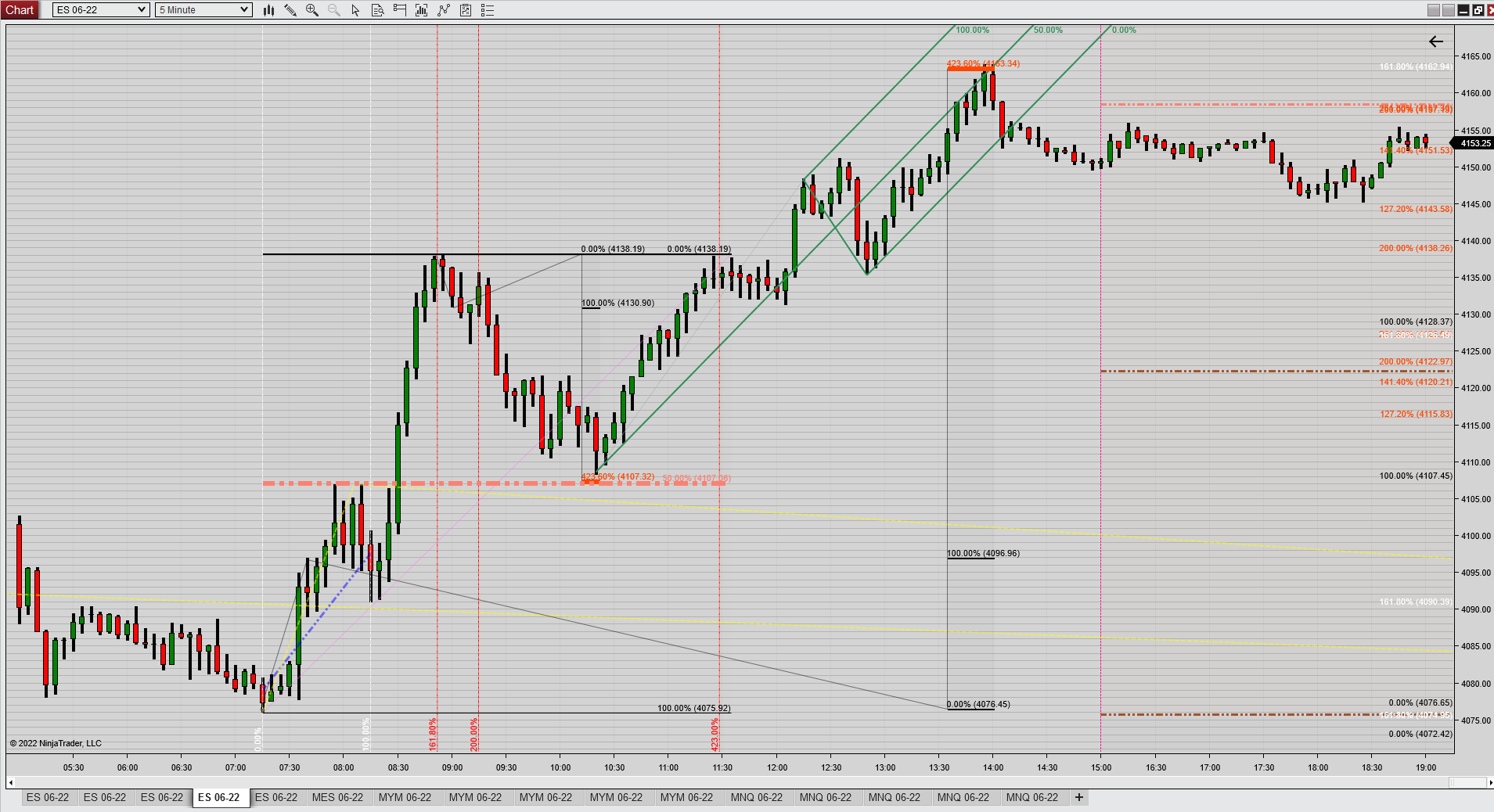Click horizontal scrollbar left arrow

click(x=10, y=782)
